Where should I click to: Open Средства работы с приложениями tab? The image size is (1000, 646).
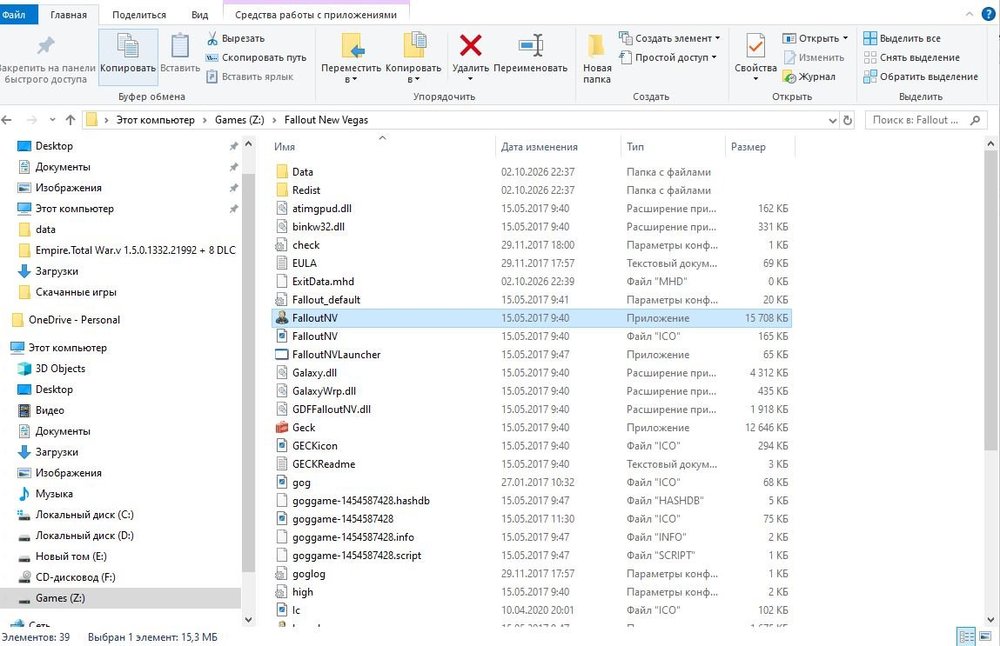click(316, 15)
